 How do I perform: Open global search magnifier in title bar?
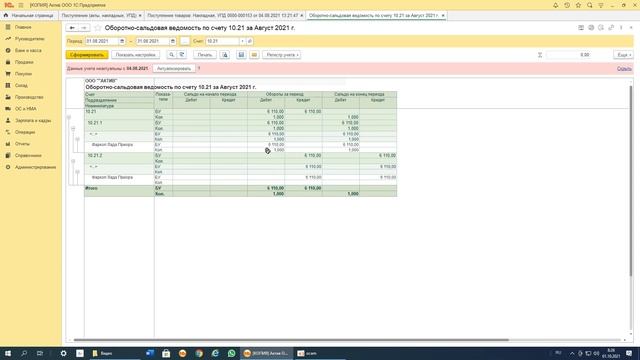(x=590, y=5)
